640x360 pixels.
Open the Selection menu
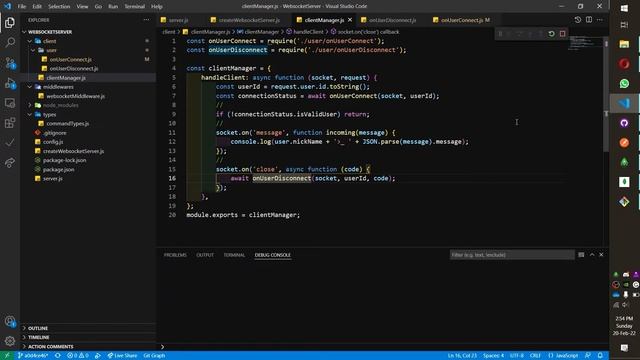click(59, 7)
